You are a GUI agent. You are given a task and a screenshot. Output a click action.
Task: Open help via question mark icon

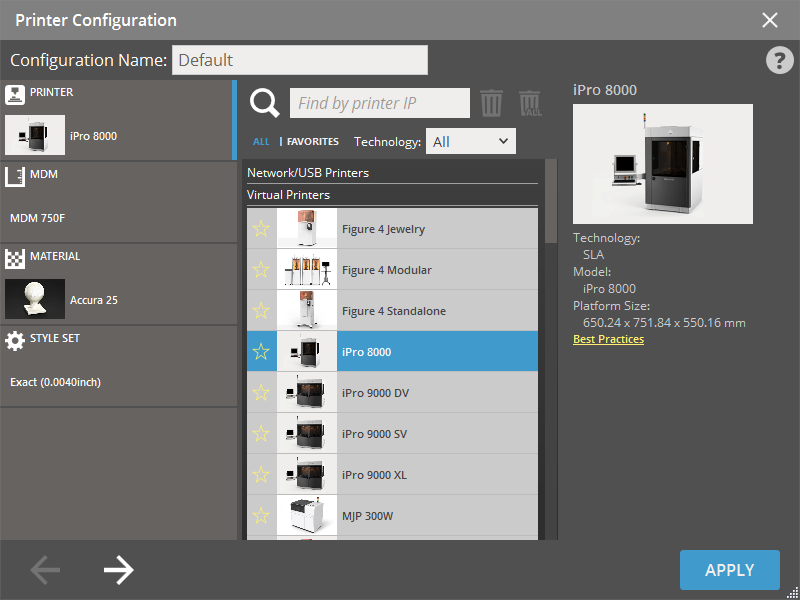pos(779,60)
